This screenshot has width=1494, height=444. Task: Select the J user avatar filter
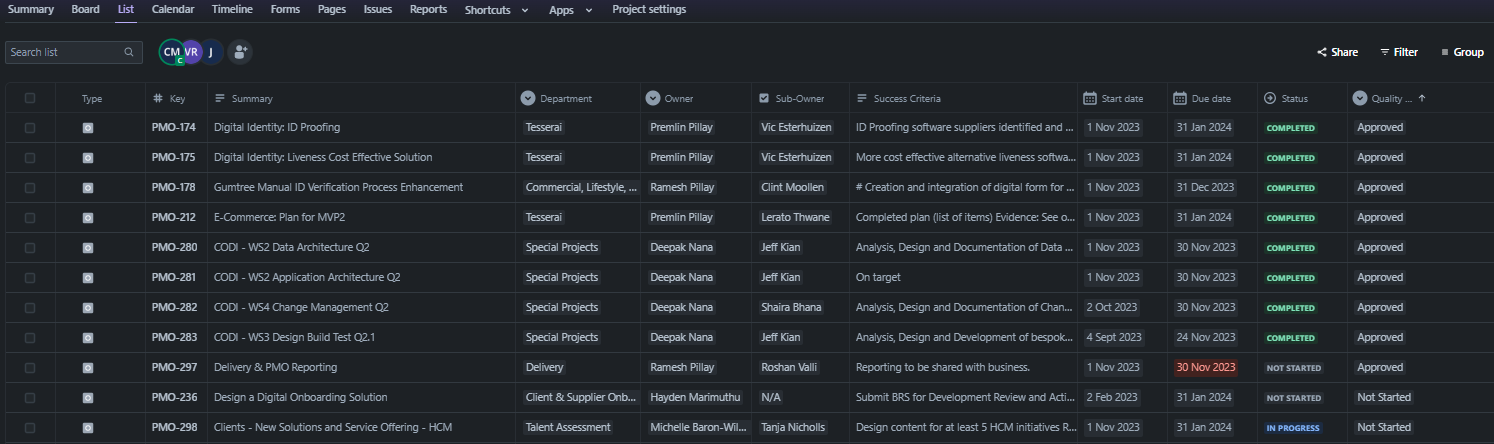pos(212,52)
